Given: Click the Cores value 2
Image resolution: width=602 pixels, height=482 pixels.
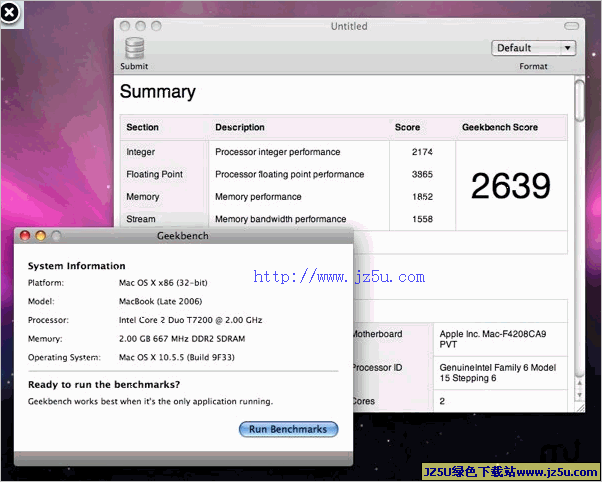Looking at the screenshot, I should click(442, 401).
